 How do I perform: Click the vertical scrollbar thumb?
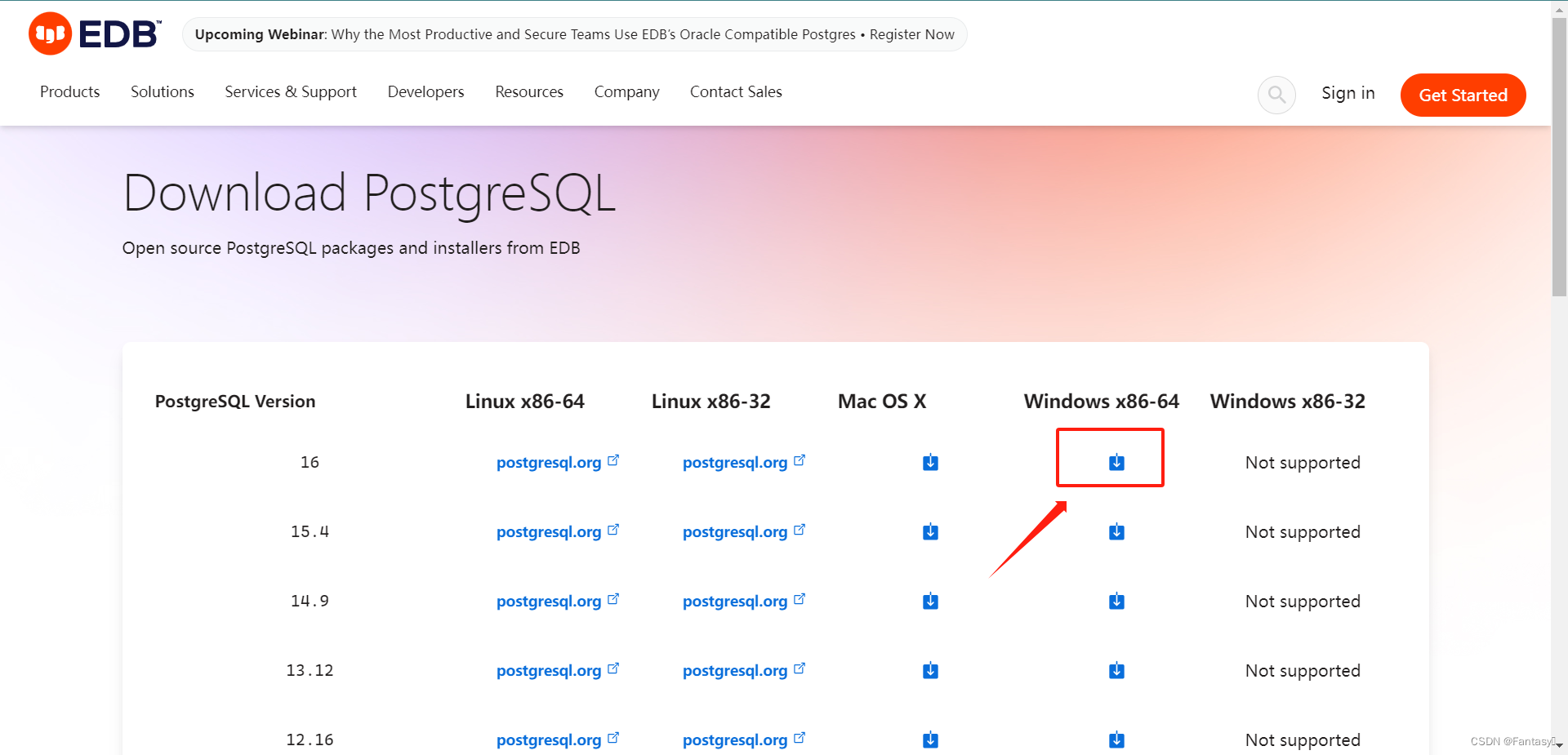(1559, 155)
